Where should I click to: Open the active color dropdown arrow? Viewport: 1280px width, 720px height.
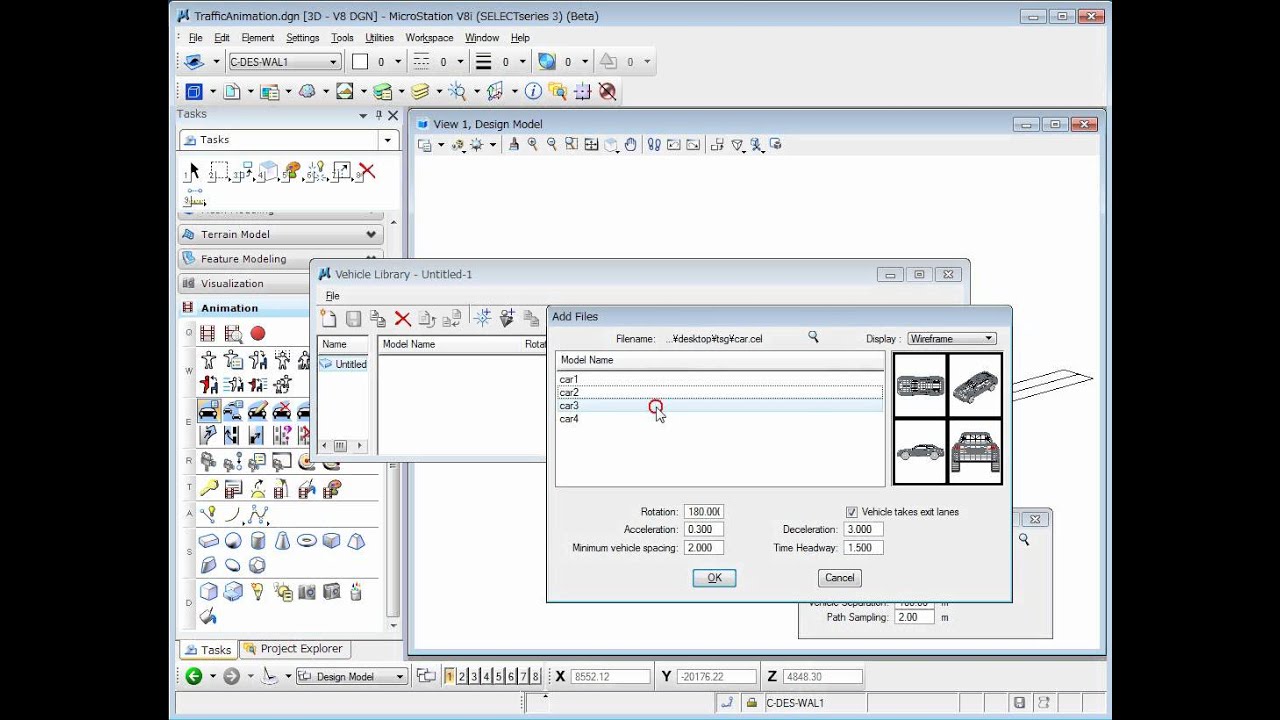[397, 62]
